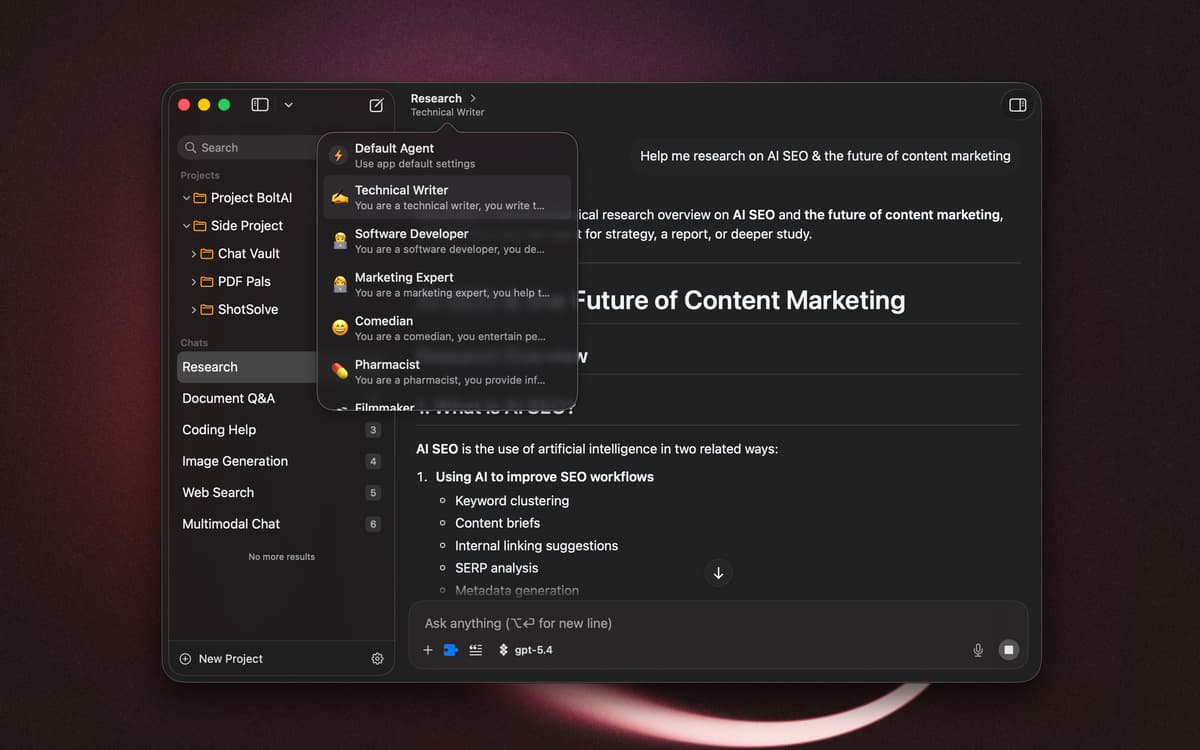The width and height of the screenshot is (1200, 750).
Task: Click the microphone voice input icon
Action: click(x=978, y=650)
